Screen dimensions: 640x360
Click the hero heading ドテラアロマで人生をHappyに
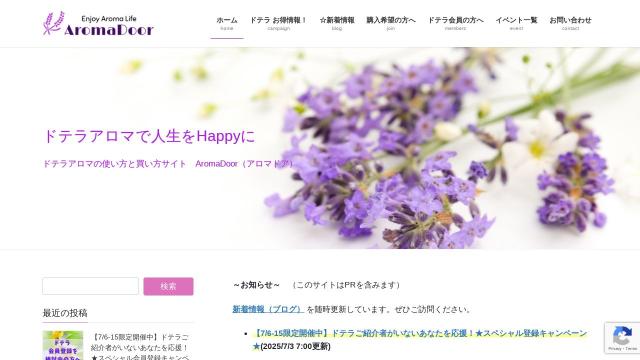click(x=149, y=136)
